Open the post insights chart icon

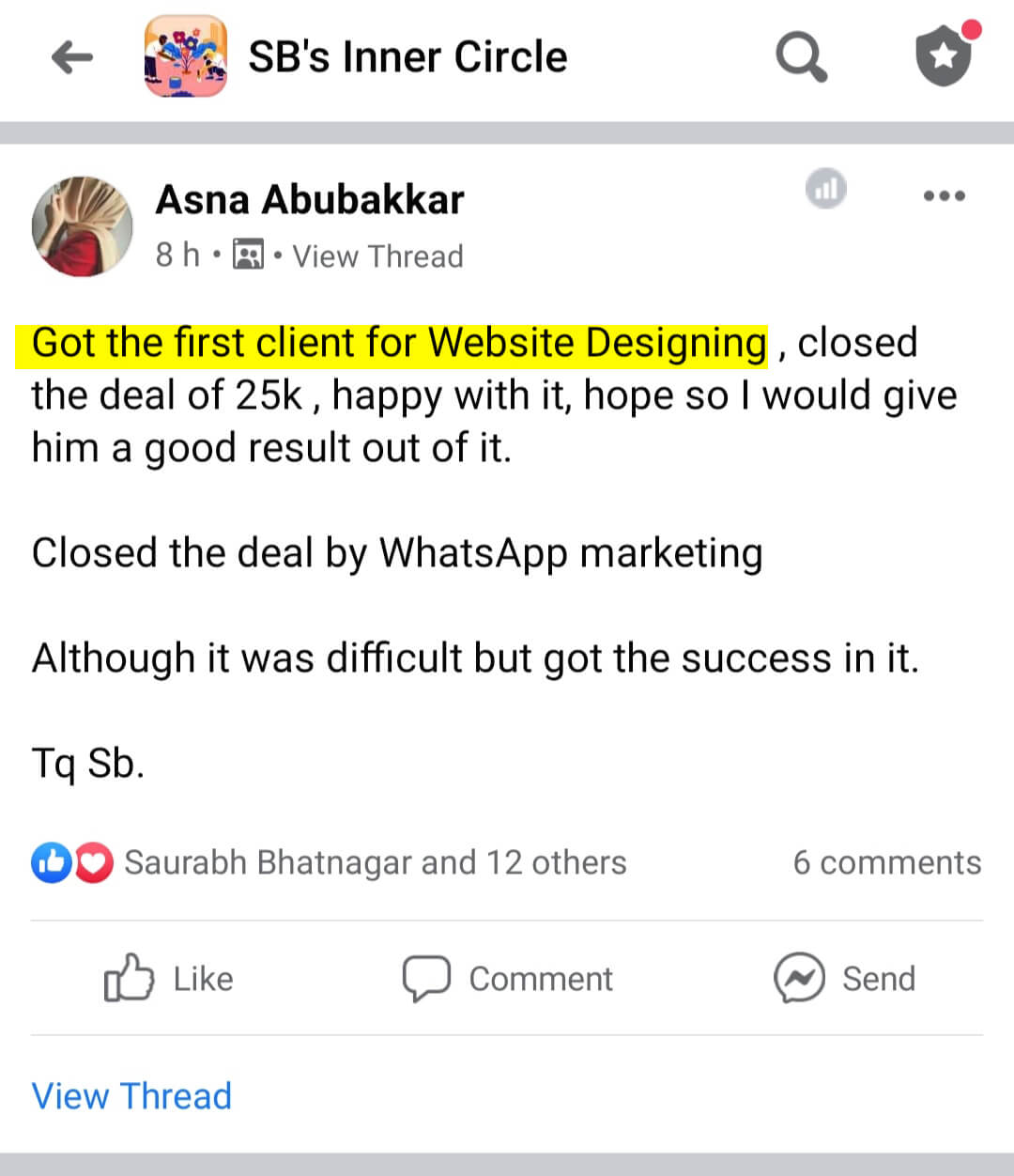point(824,189)
